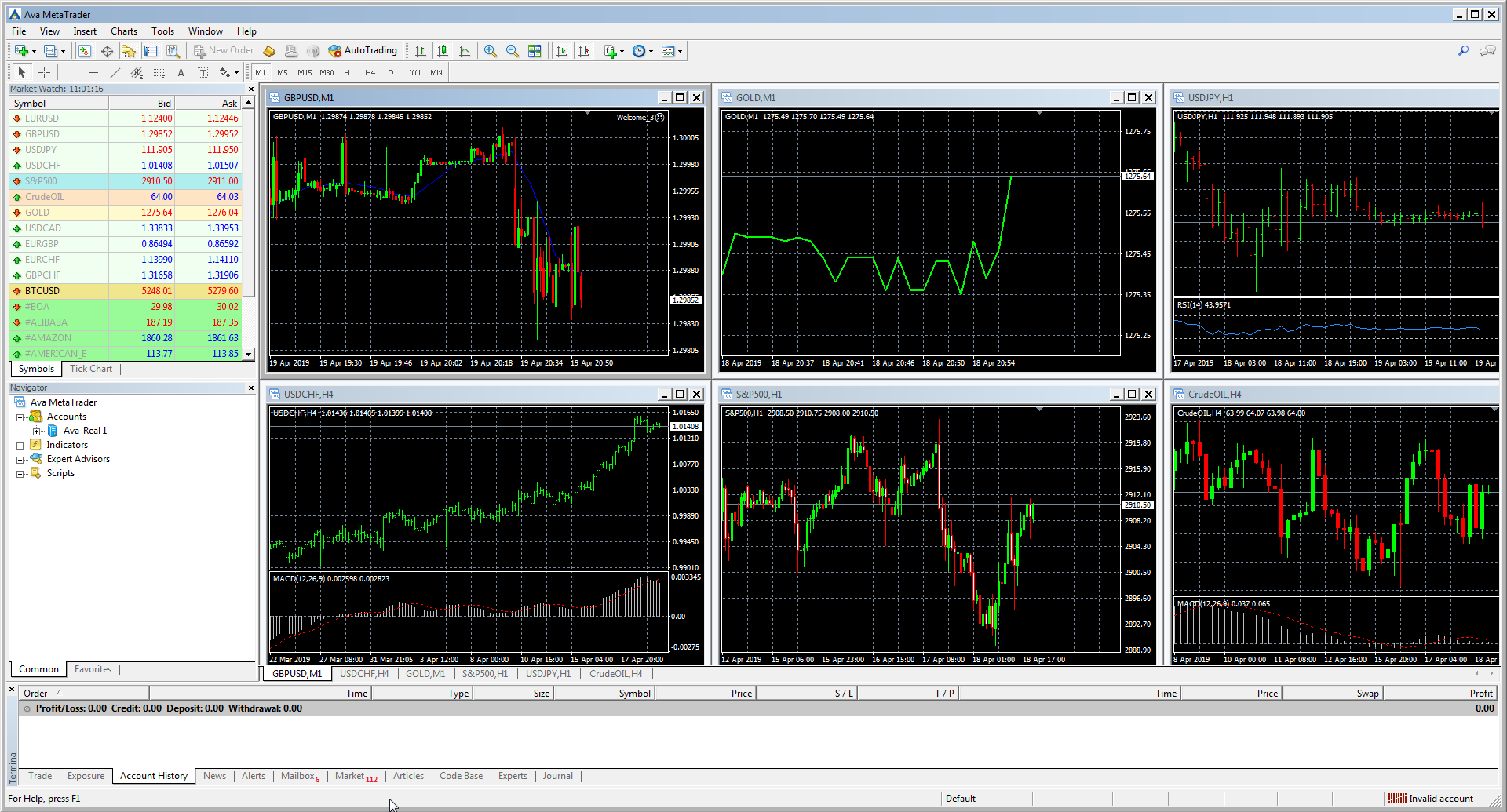Click the New Order button
Screen dimensions: 1507x812
point(224,51)
